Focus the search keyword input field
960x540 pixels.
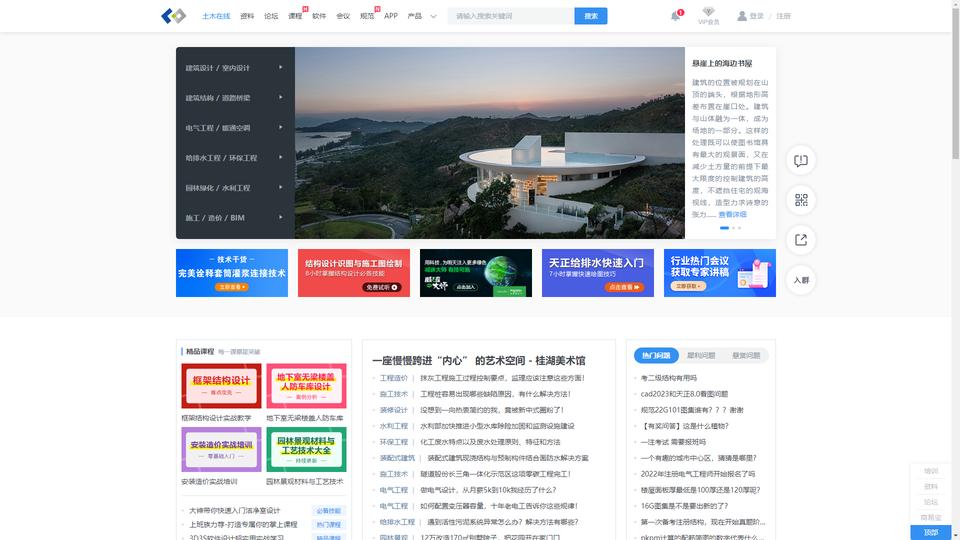pyautogui.click(x=511, y=16)
